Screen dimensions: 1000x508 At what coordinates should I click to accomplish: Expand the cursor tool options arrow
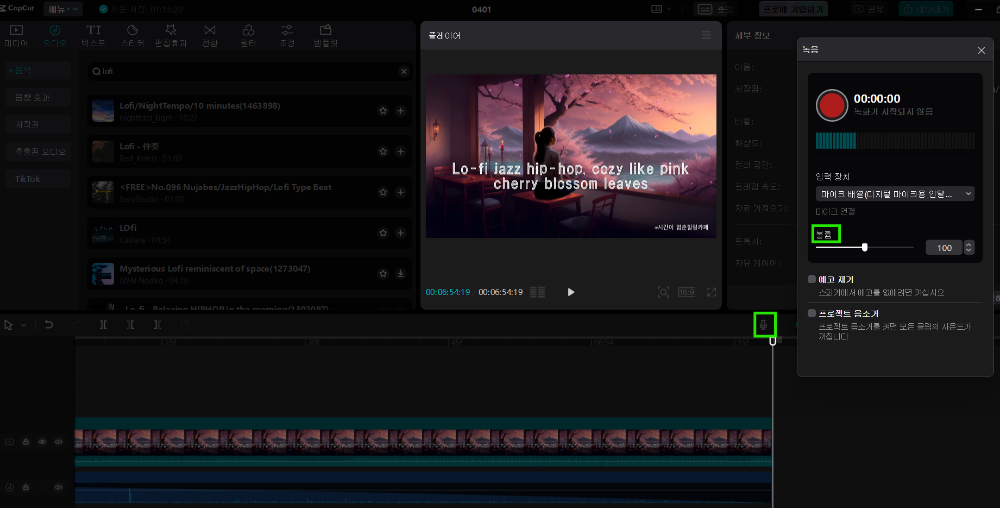click(x=24, y=325)
